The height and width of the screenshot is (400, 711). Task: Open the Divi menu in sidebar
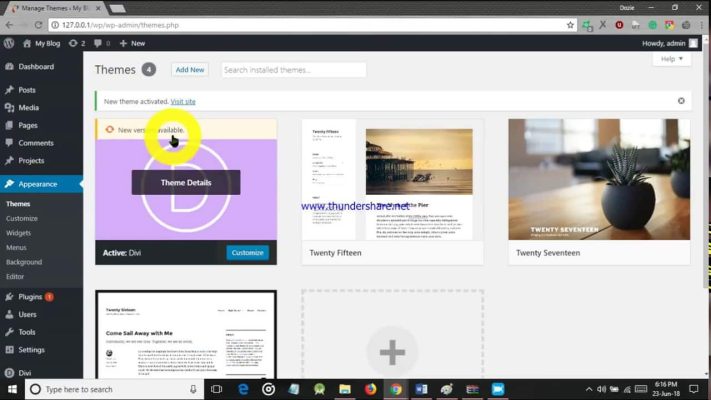24,373
